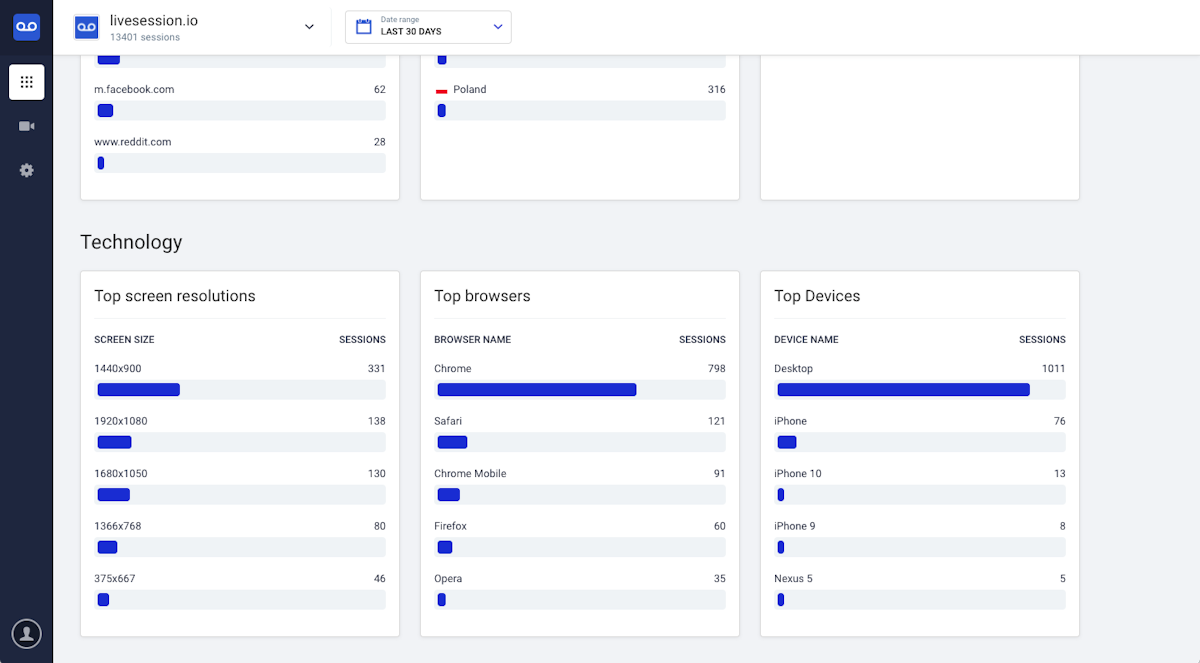This screenshot has height=663, width=1200.
Task: Click the Poland flag icon
Action: point(441,90)
